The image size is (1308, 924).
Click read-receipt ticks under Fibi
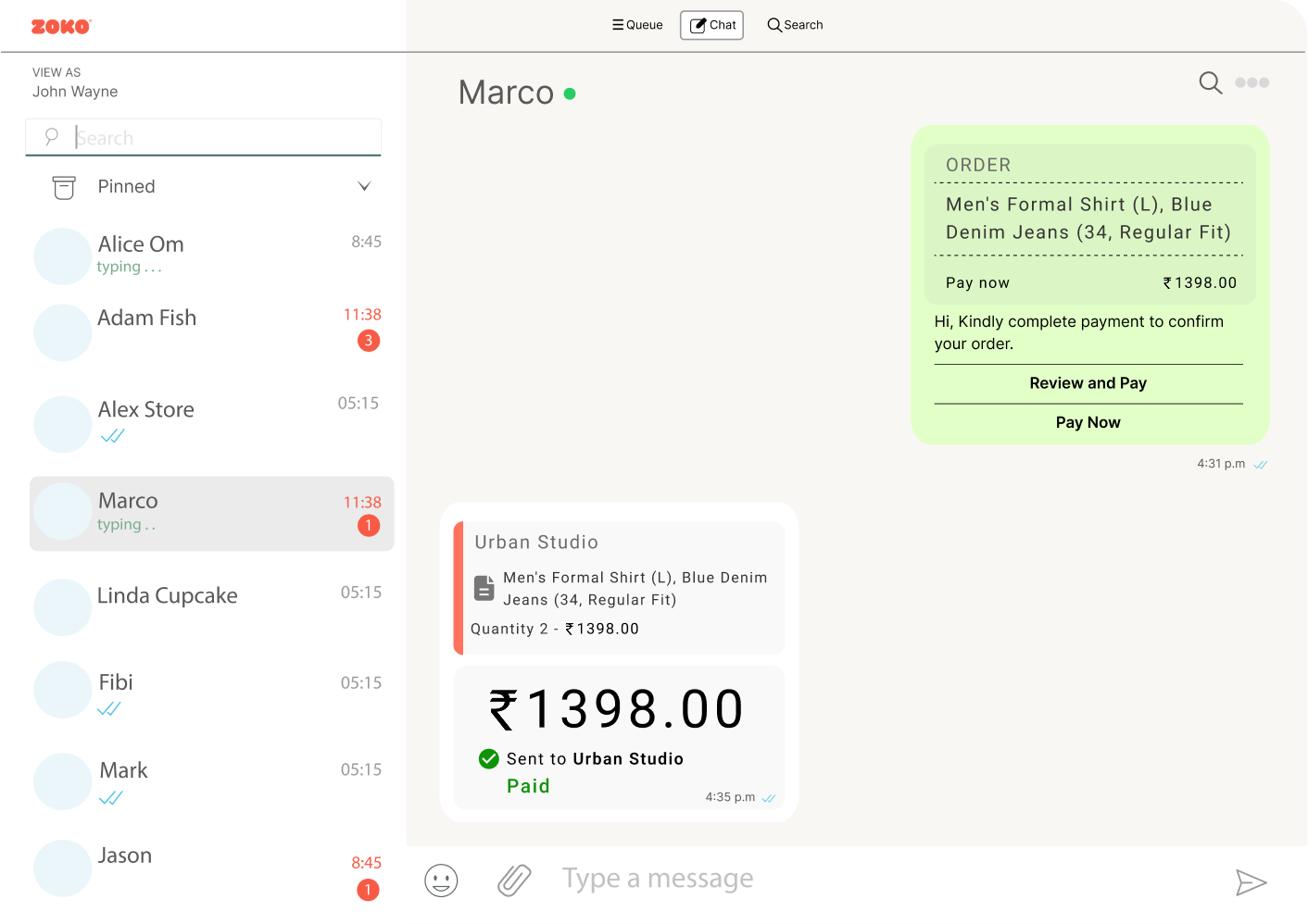point(109,709)
